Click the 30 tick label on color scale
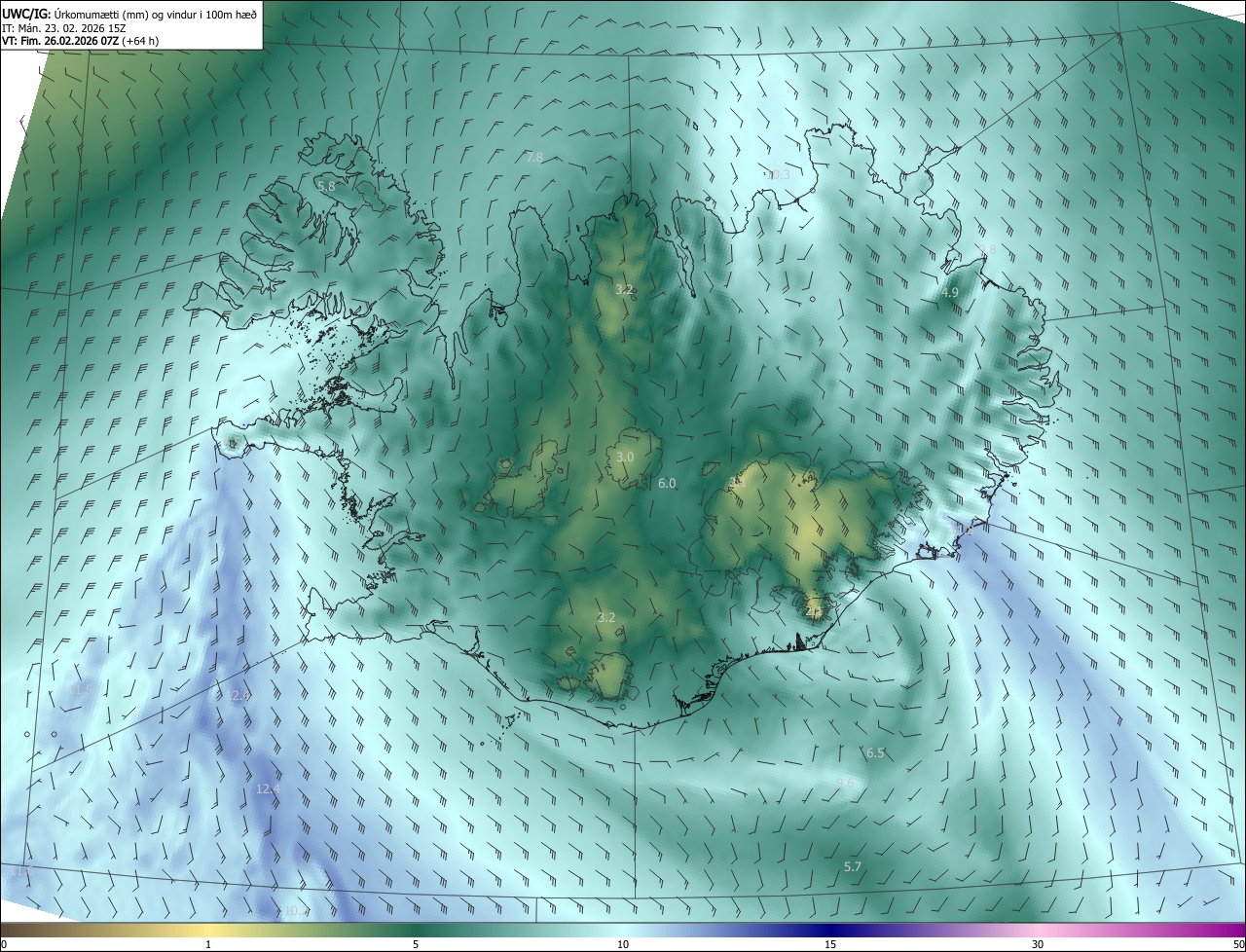 [1038, 944]
